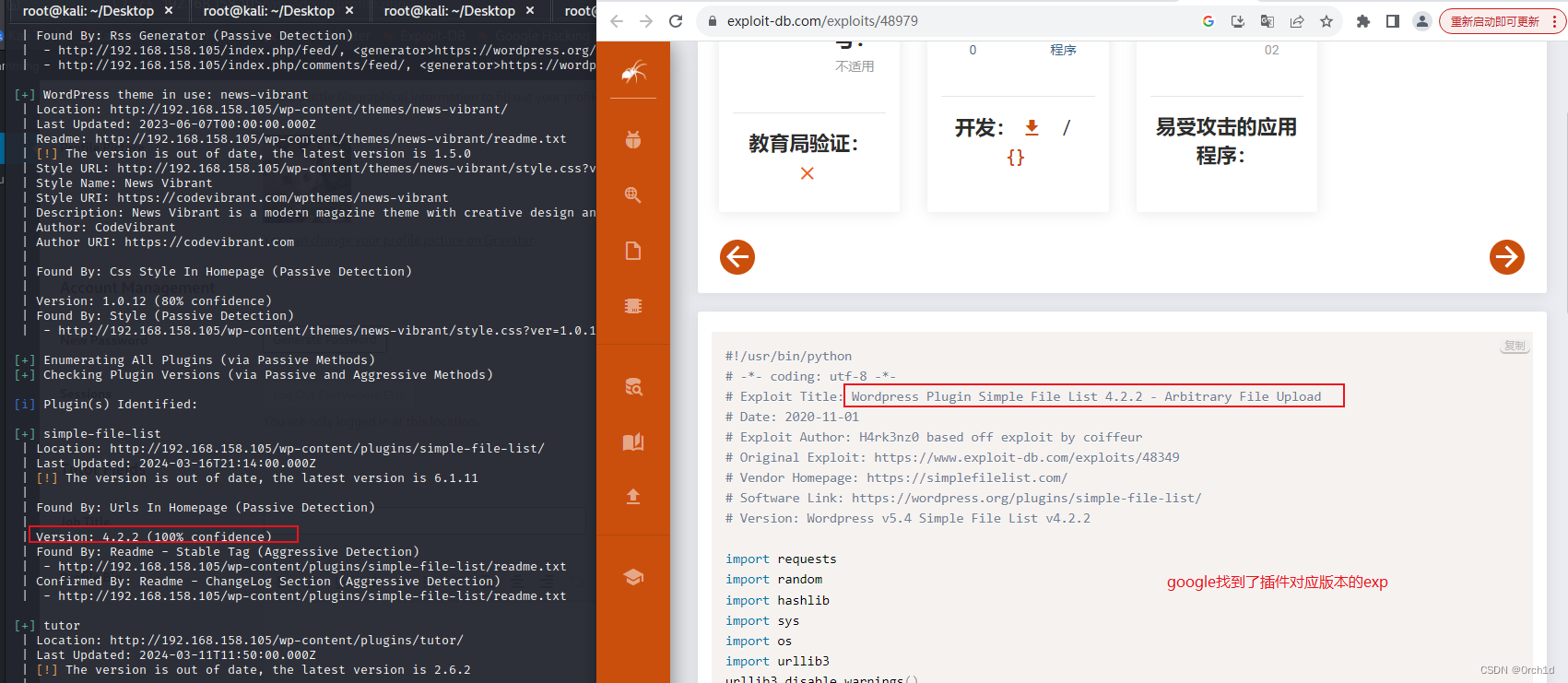Click the Software Link wordpress.org plugin URL
This screenshot has width=1568, height=683.
pyautogui.click(x=1027, y=498)
